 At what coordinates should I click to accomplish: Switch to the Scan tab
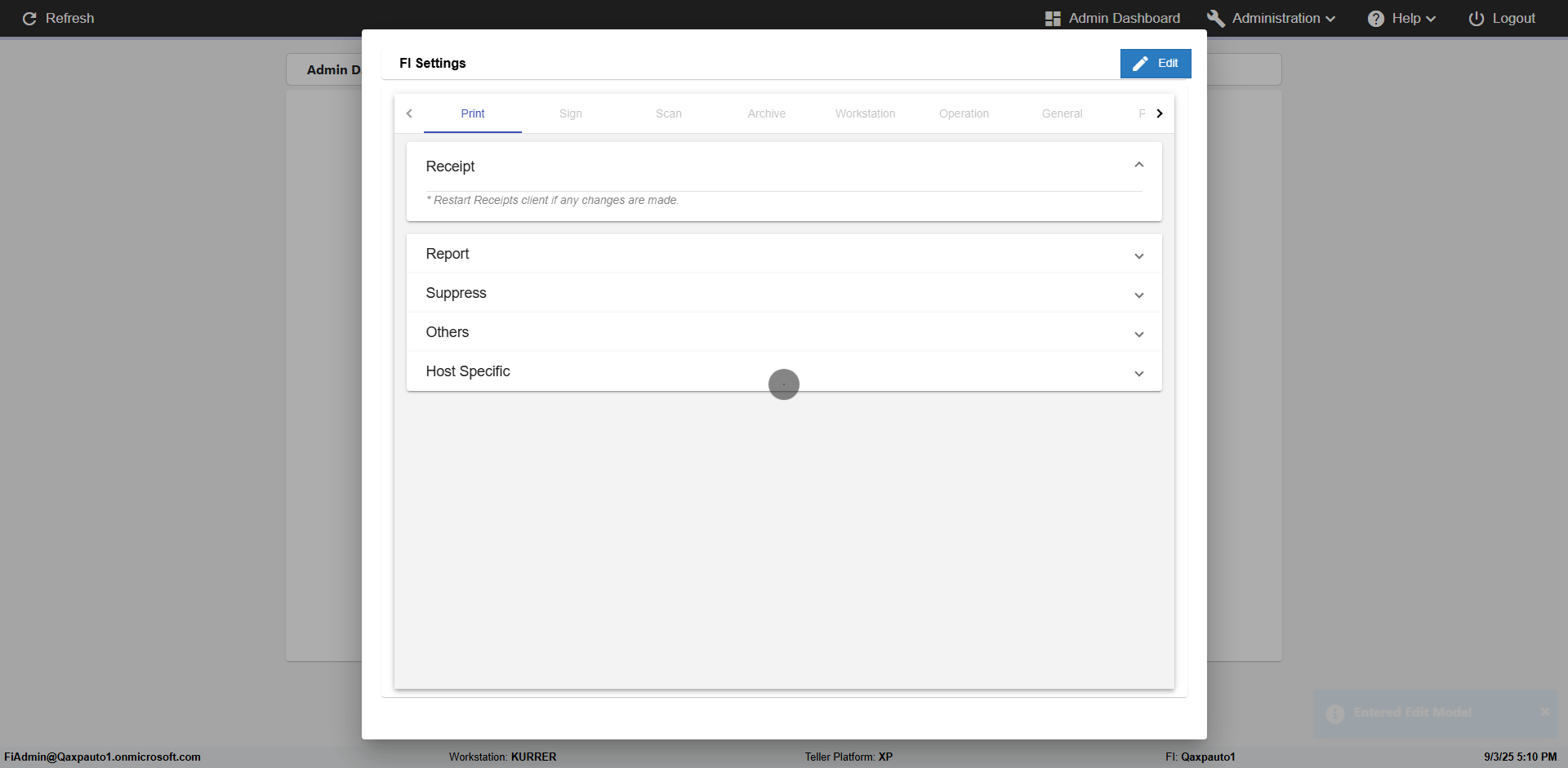(x=669, y=113)
